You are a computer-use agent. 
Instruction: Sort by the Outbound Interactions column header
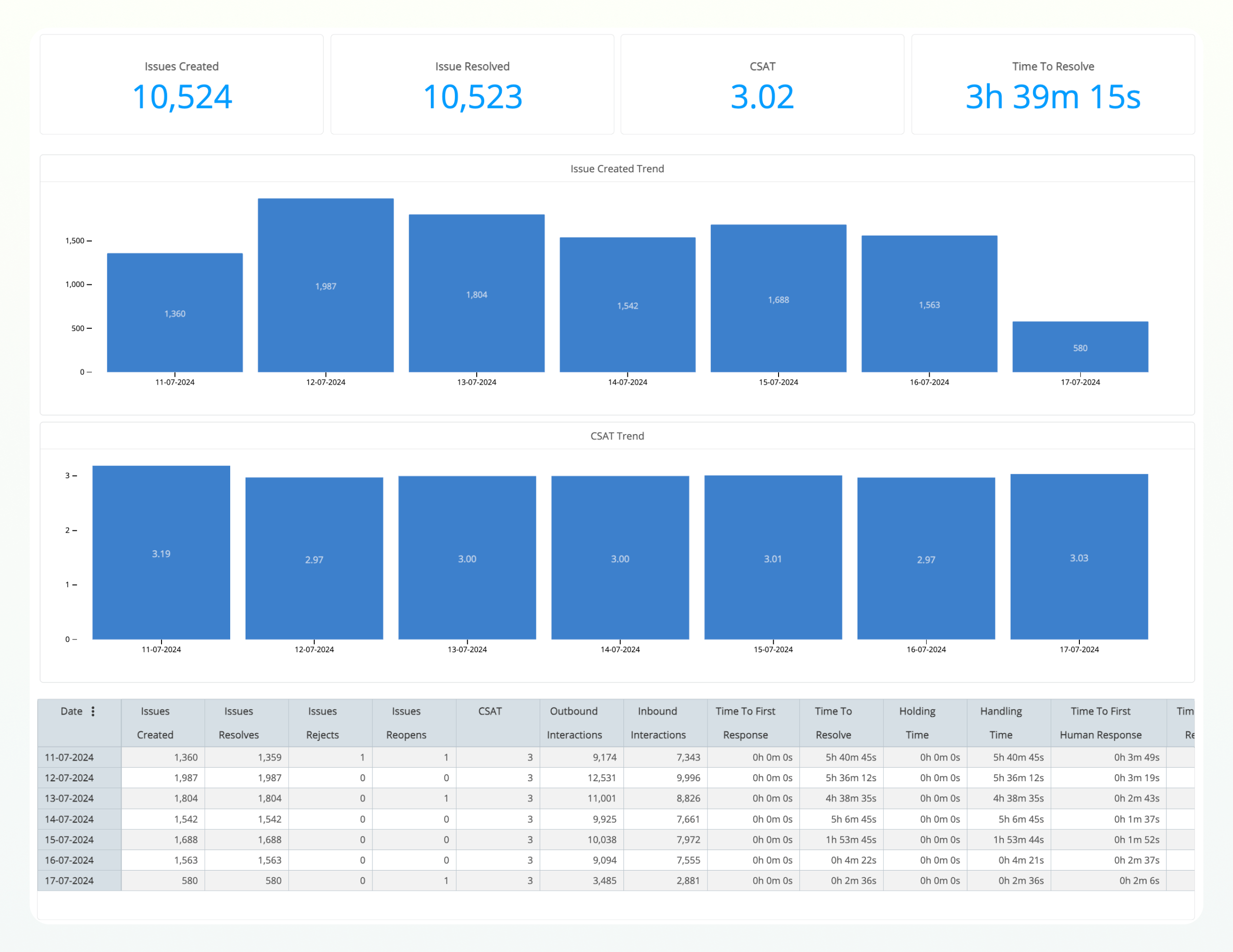click(574, 723)
